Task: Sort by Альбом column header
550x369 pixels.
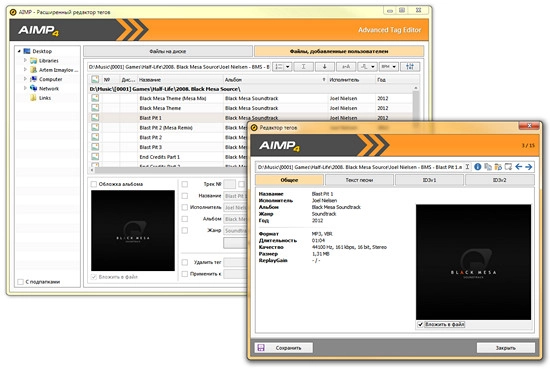Action: pyautogui.click(x=275, y=80)
